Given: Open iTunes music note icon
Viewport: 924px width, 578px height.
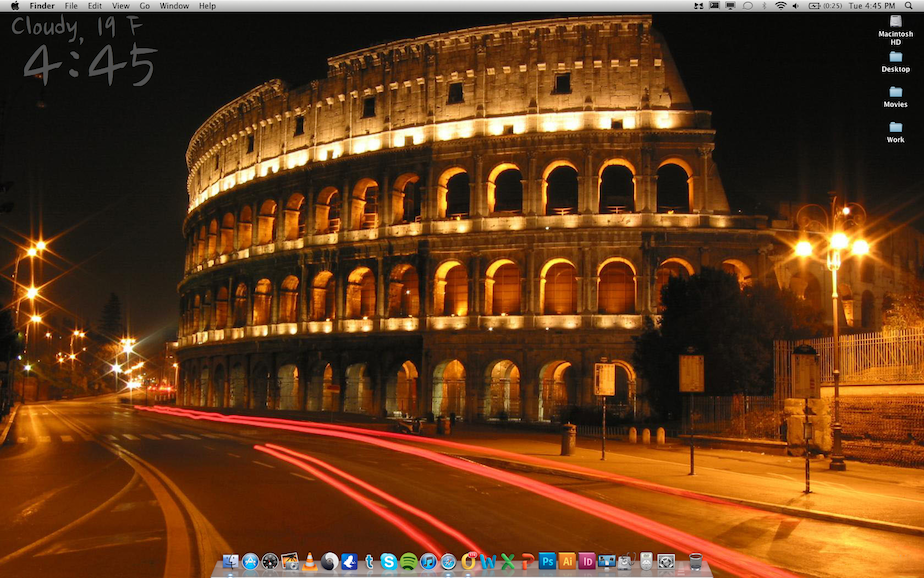Looking at the screenshot, I should (428, 562).
